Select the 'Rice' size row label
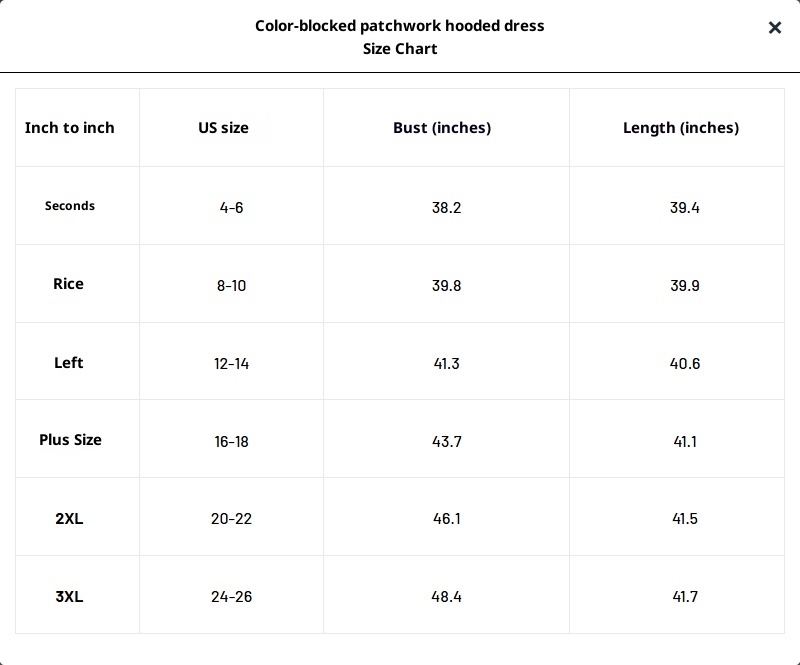Screen dimensions: 800x665 tap(68, 284)
